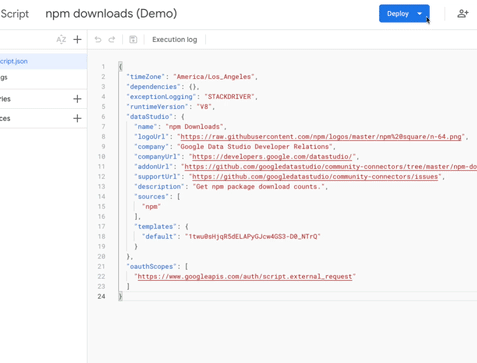Image resolution: width=477 pixels, height=363 pixels.
Task: Save the project with disk icon
Action: 133,39
